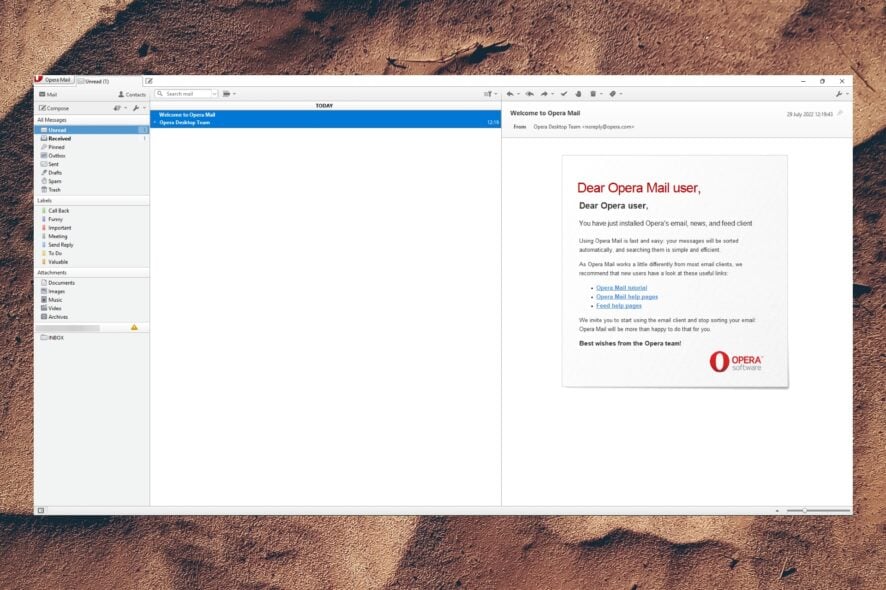Open the Outbox view
This screenshot has width=886, height=590.
pyautogui.click(x=92, y=155)
